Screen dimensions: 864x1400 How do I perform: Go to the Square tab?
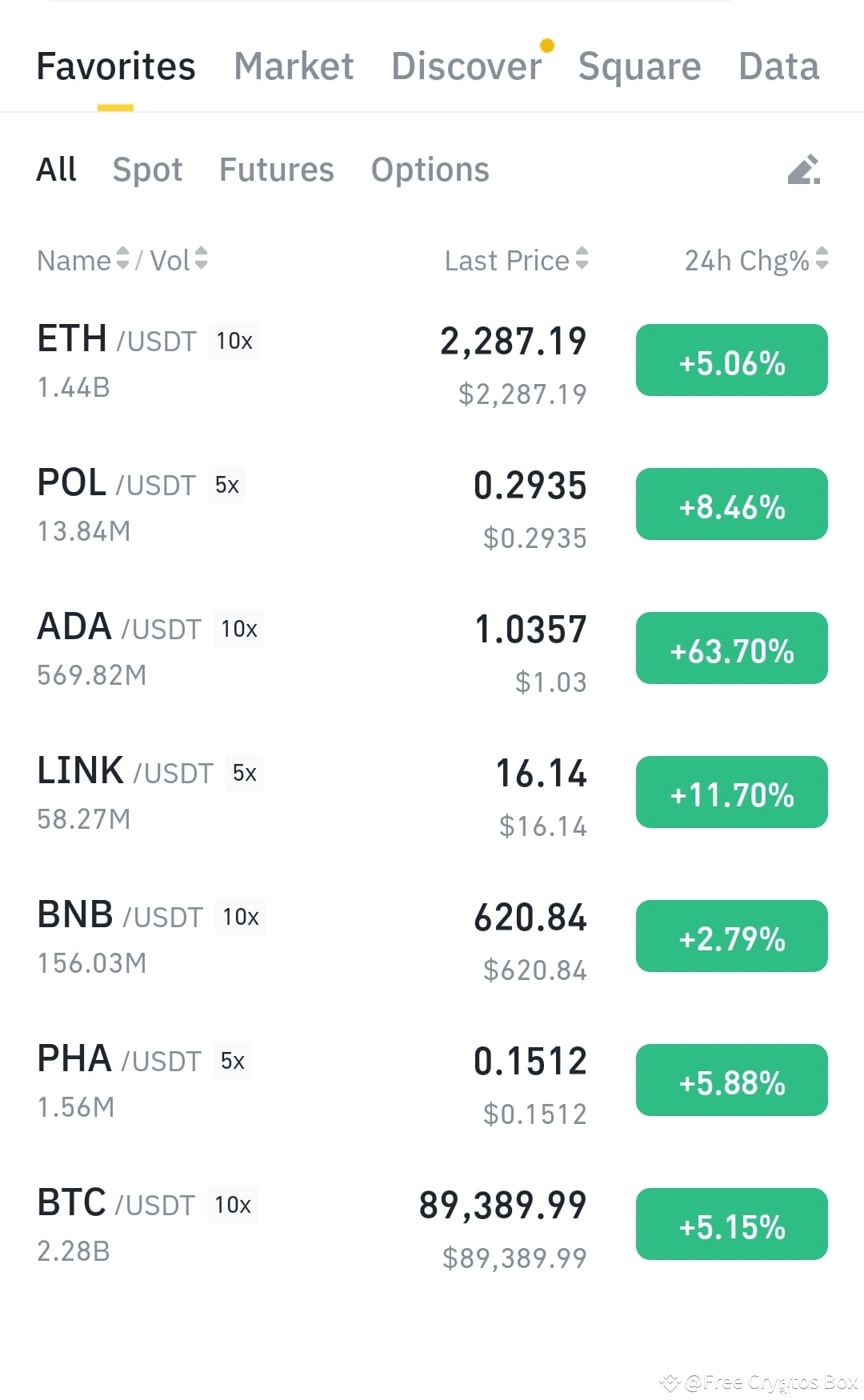click(x=639, y=66)
